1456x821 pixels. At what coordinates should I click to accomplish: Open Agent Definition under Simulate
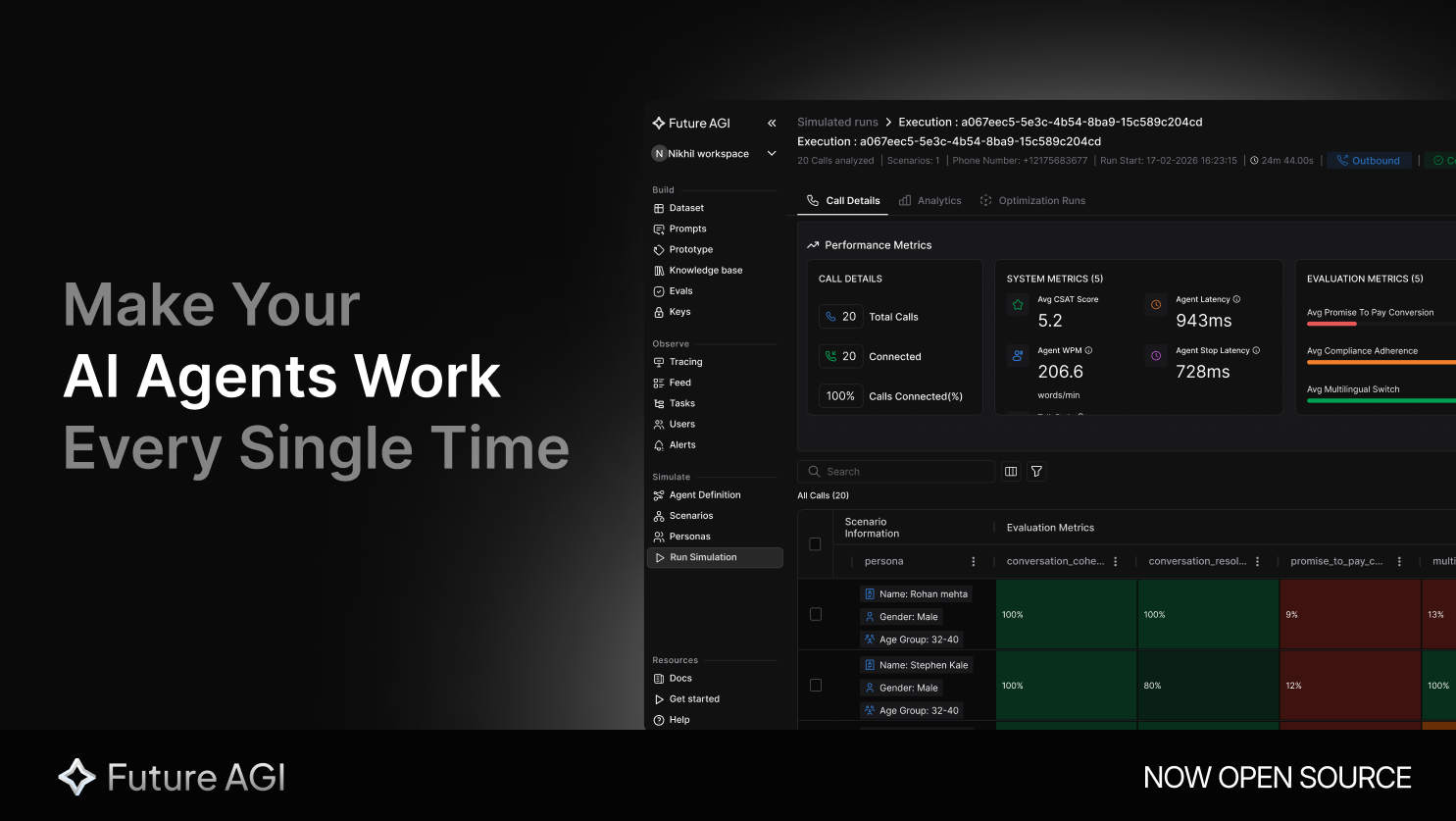point(697,495)
